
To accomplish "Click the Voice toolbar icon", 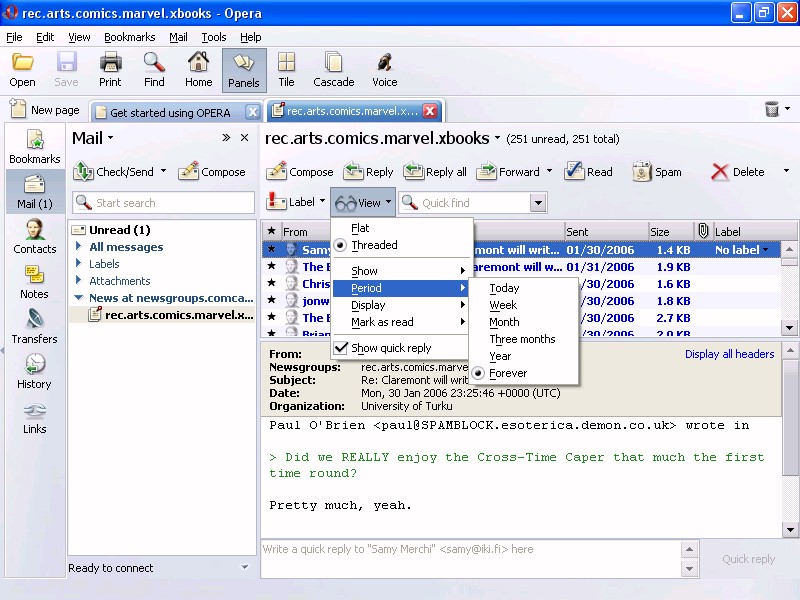I will [x=384, y=70].
